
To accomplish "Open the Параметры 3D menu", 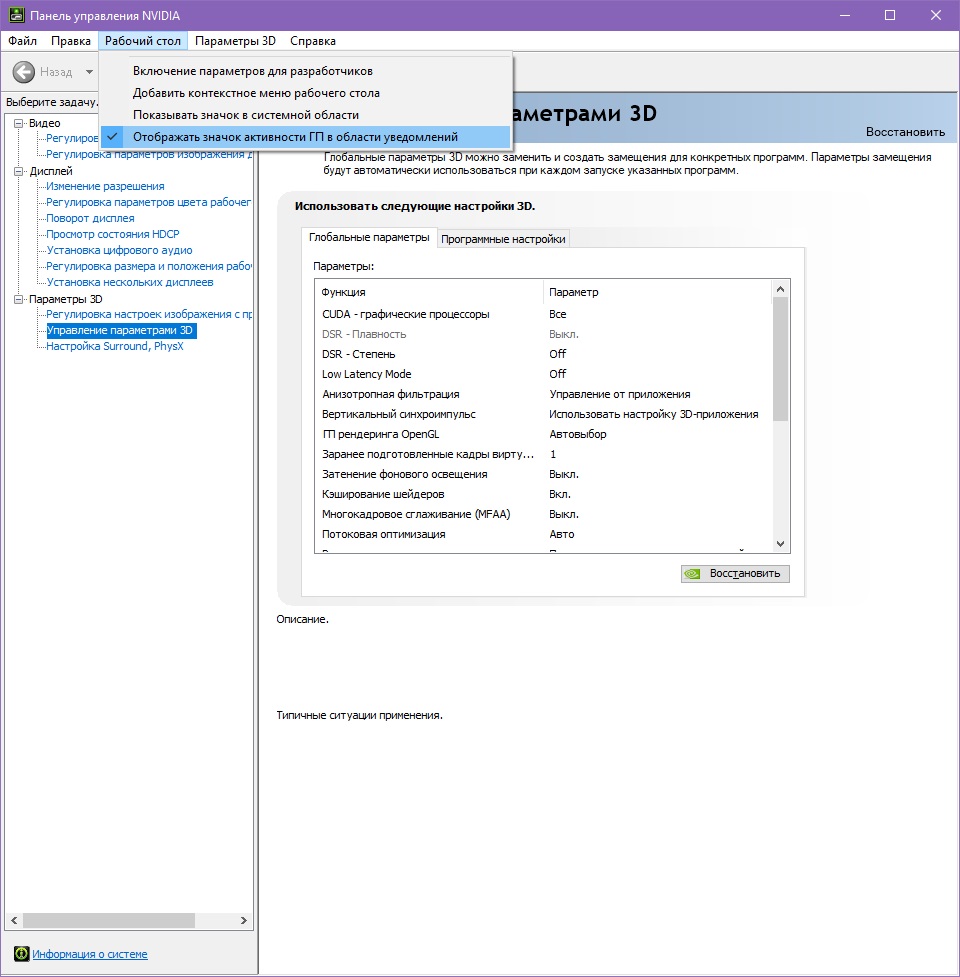I will point(235,41).
